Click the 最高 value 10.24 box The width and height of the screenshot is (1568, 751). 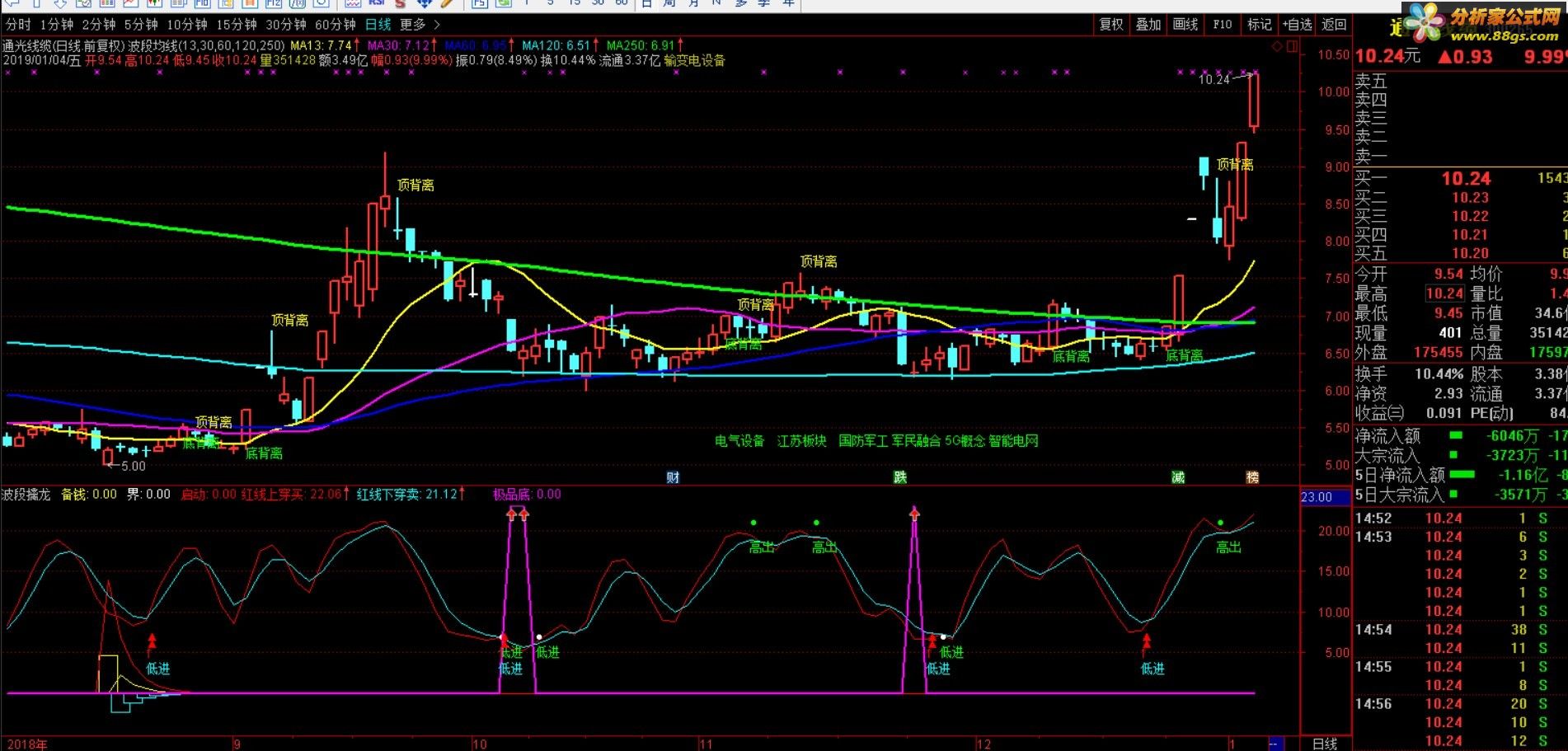pos(1444,293)
